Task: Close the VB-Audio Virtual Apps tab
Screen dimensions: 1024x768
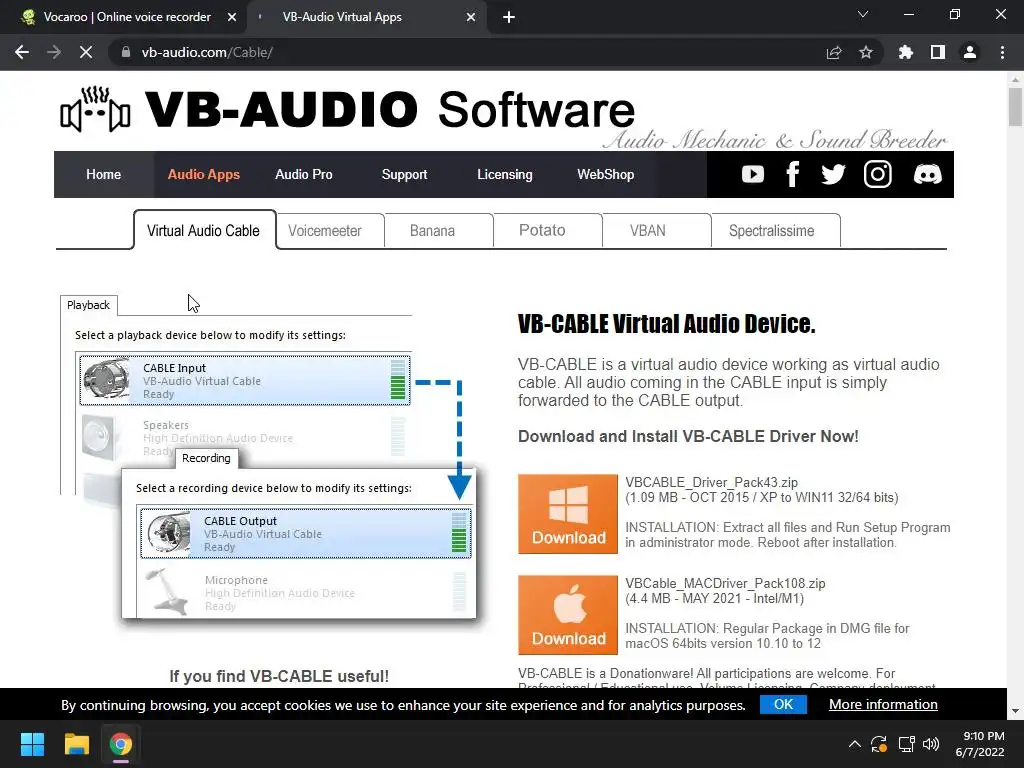Action: pyautogui.click(x=471, y=17)
